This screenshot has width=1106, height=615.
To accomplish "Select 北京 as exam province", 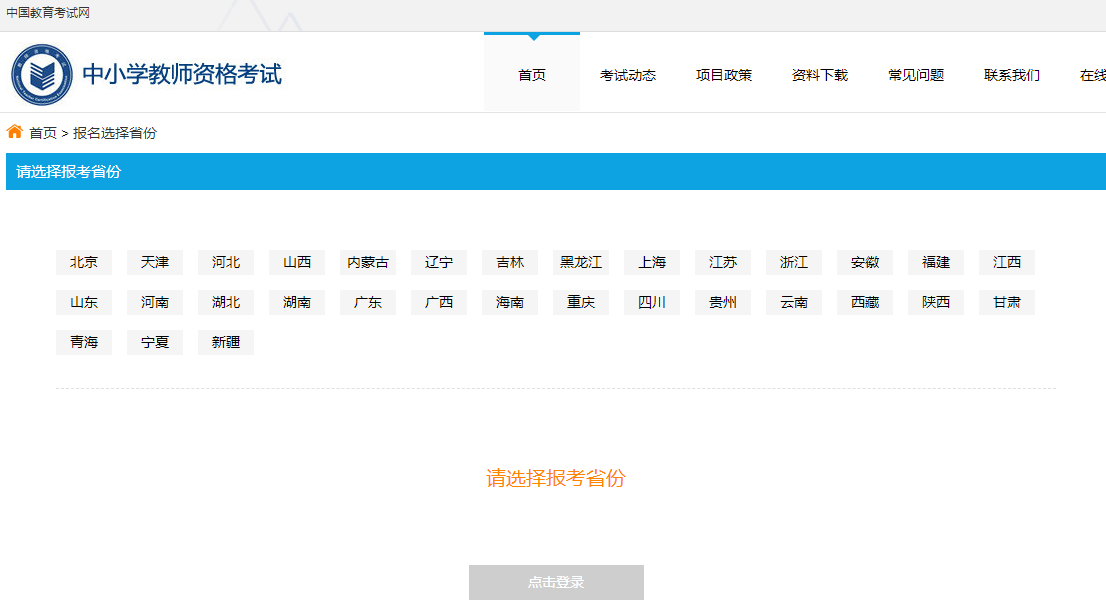I will click(84, 263).
